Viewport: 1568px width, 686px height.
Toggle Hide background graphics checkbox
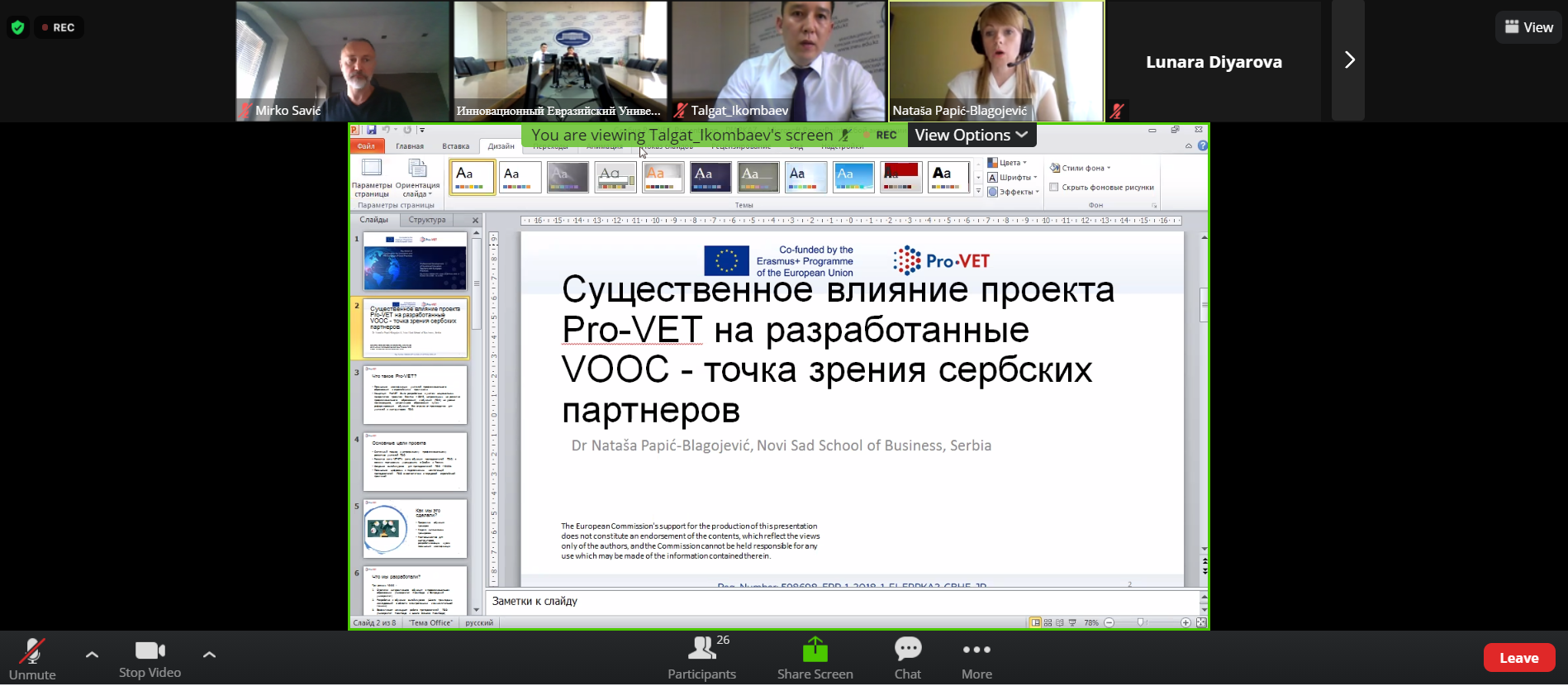(1054, 187)
